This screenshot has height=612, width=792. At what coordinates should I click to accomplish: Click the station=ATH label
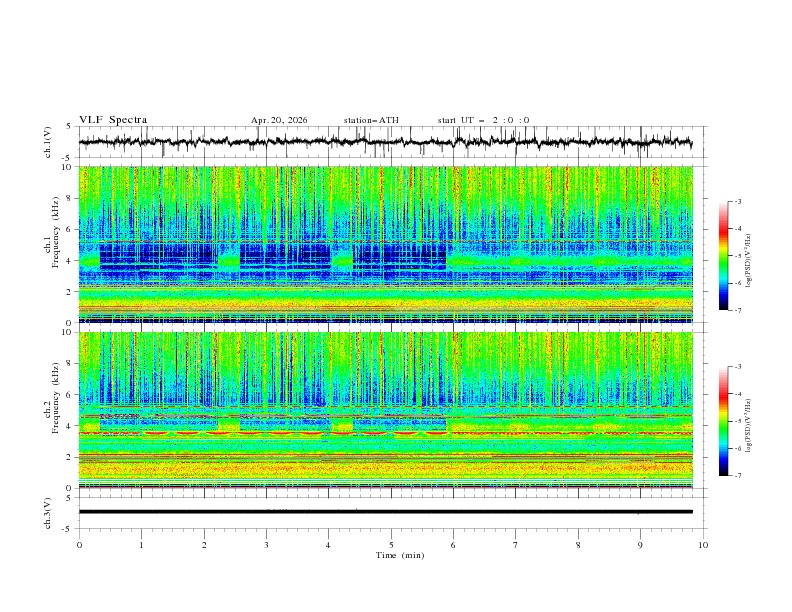(x=371, y=120)
